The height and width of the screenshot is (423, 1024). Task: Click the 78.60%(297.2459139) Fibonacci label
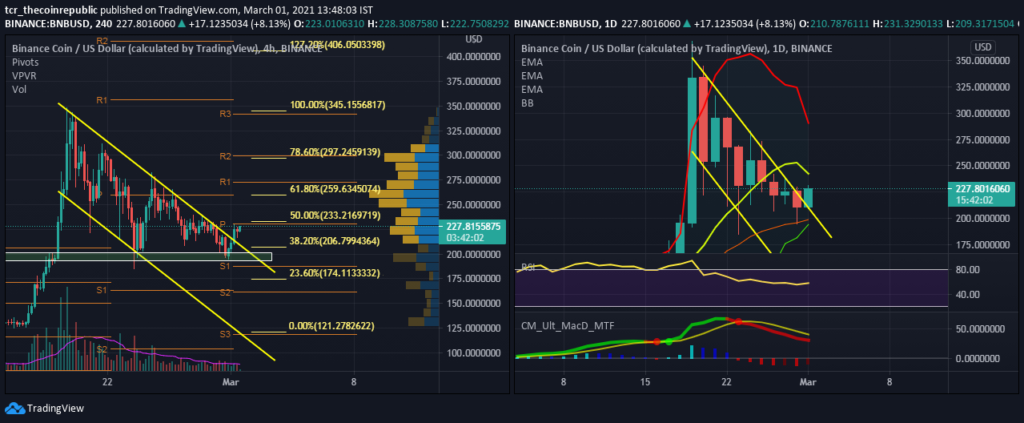(x=335, y=152)
